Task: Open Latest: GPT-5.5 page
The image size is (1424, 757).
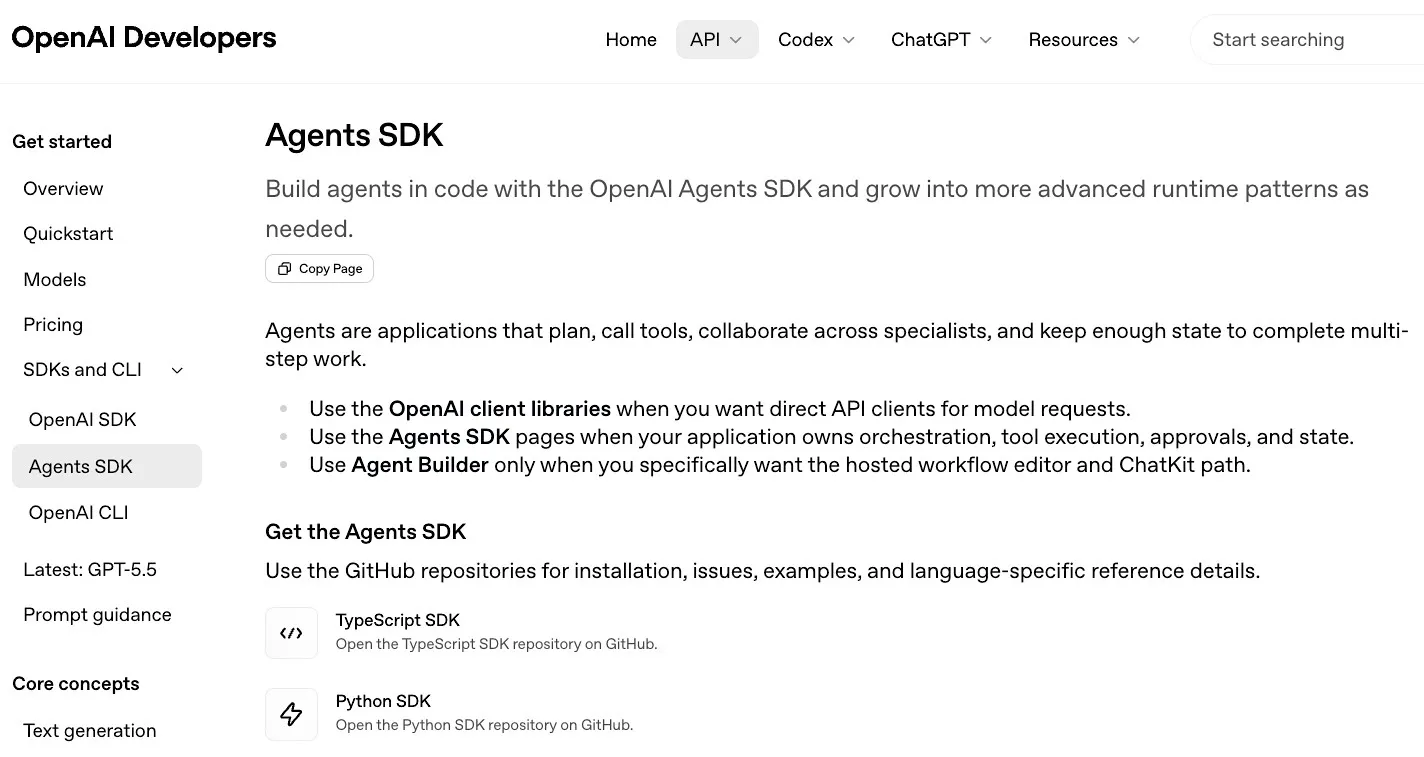Action: click(90, 569)
